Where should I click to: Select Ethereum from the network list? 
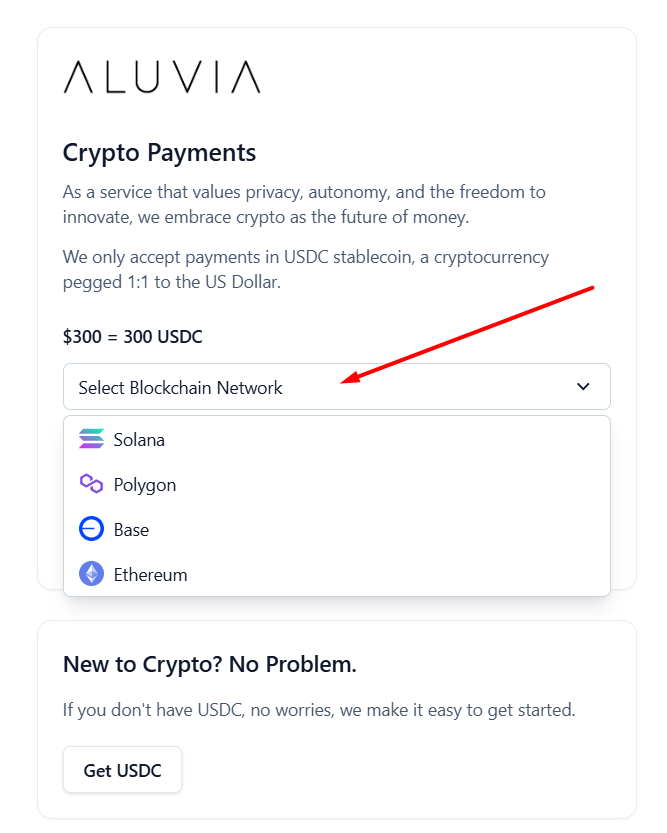151,574
